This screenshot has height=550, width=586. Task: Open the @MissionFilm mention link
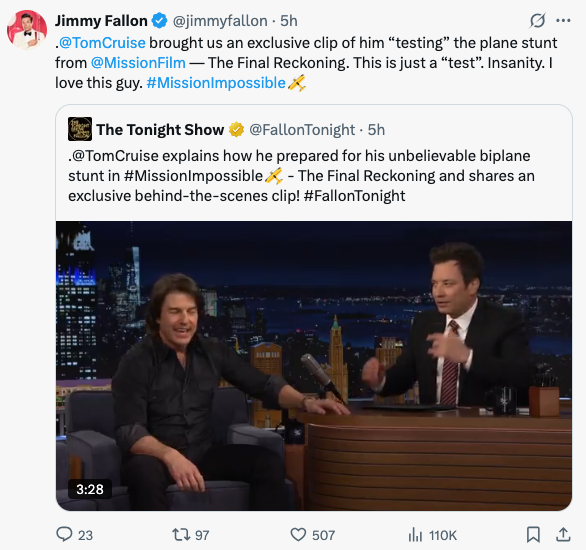(x=138, y=63)
